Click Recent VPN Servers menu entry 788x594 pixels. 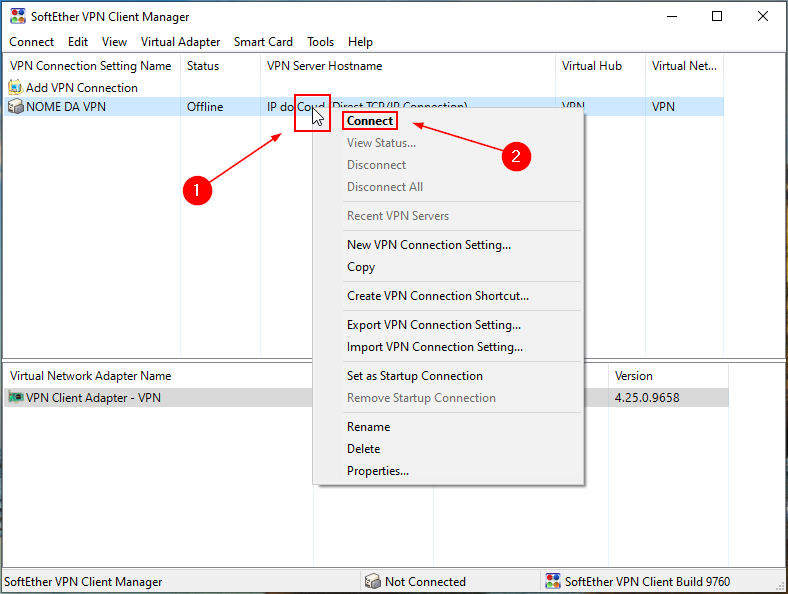(398, 216)
